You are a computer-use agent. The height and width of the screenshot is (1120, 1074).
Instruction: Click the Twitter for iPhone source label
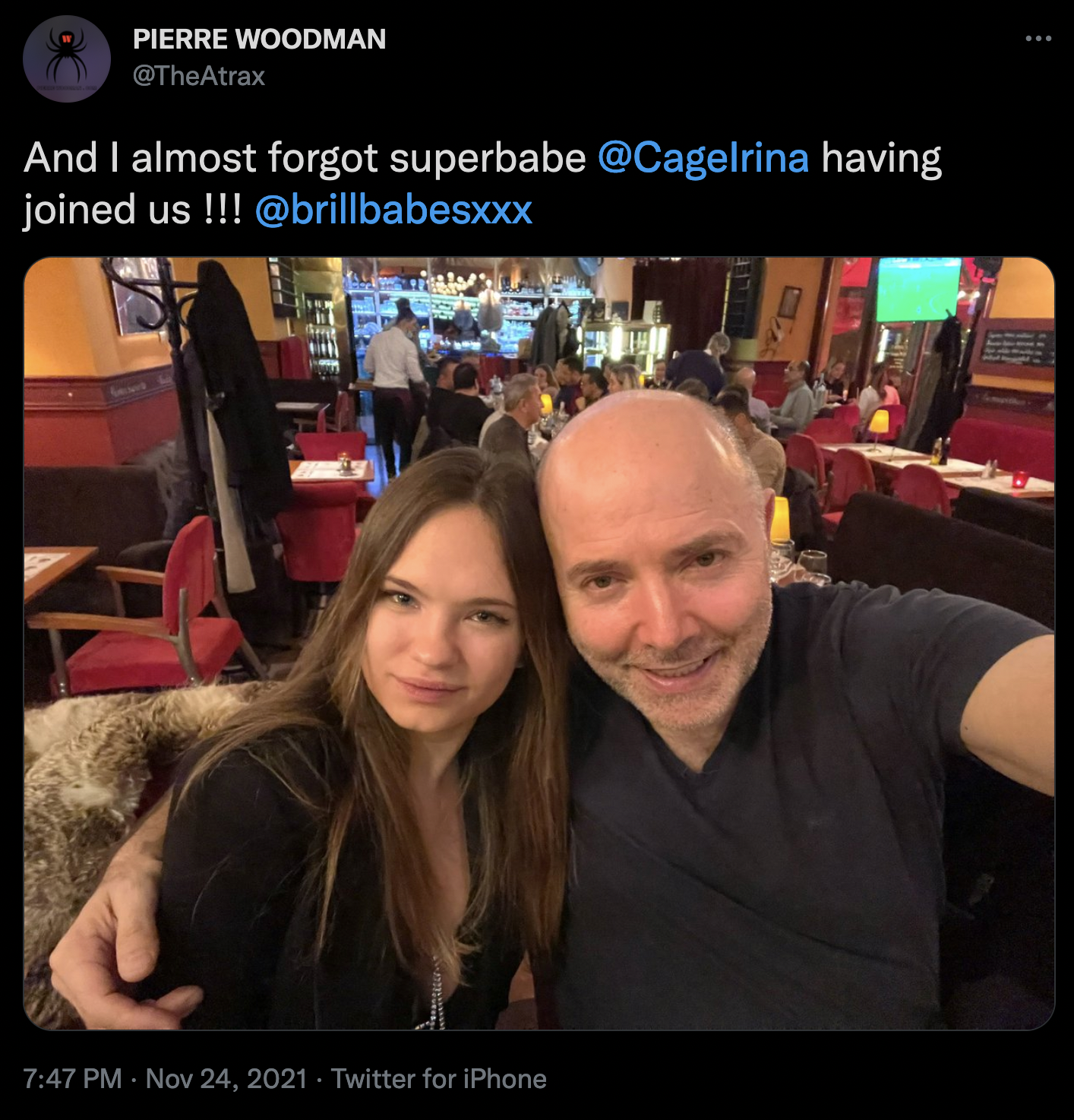click(x=438, y=1078)
